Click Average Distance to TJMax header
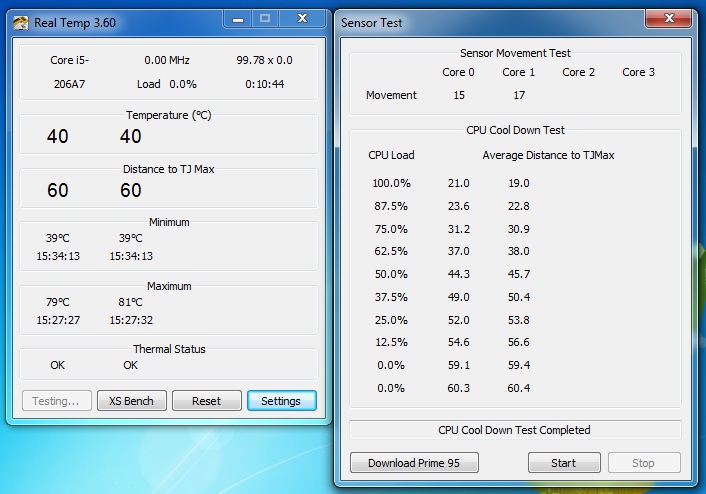The height and width of the screenshot is (494, 706). pos(548,155)
